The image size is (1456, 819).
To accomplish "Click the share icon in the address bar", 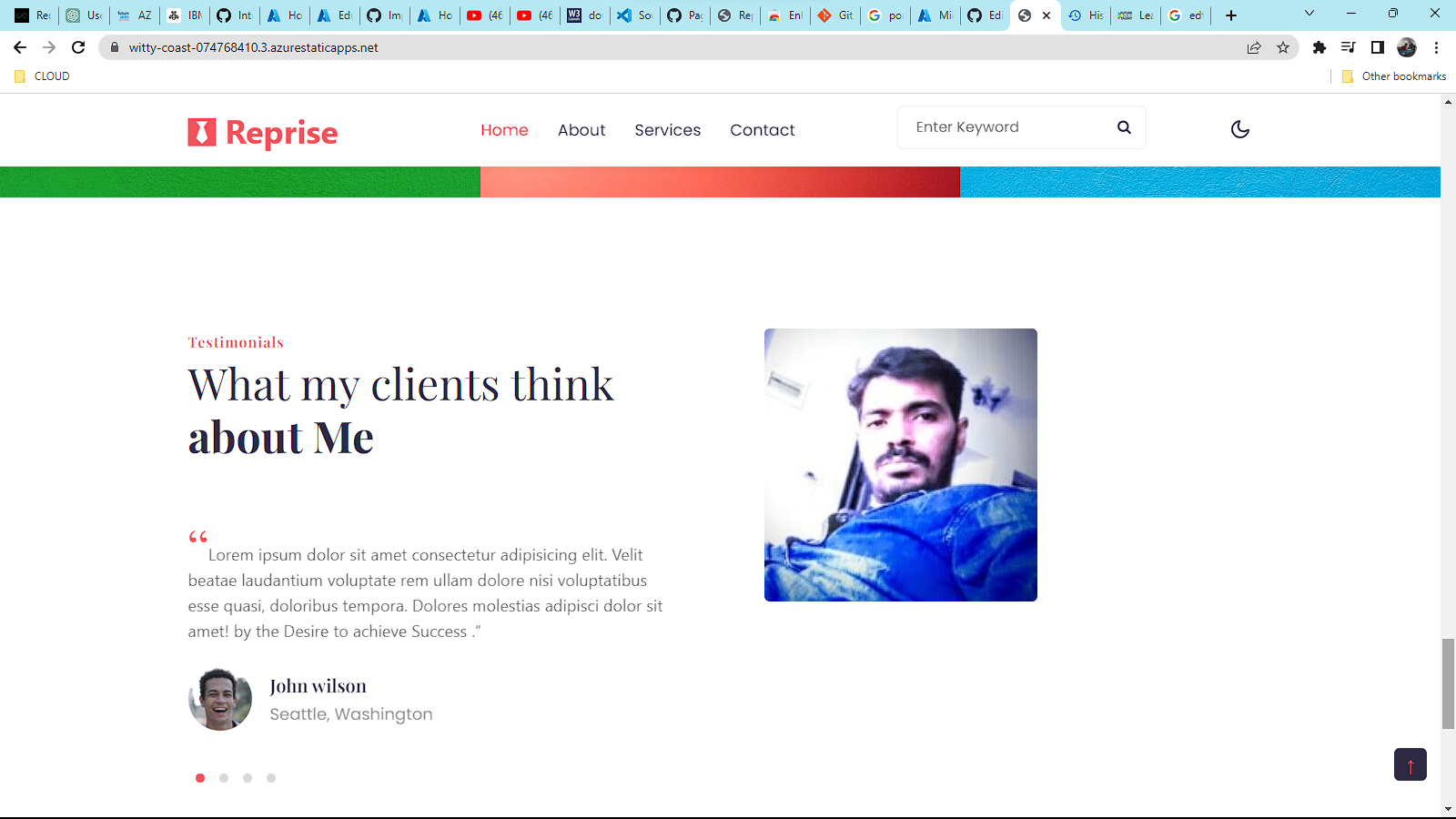I will point(1254,47).
